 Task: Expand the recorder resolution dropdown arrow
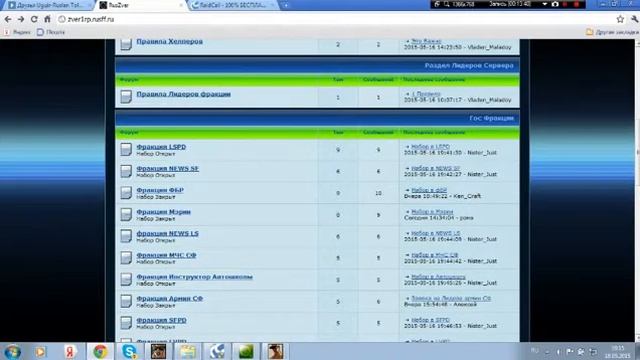(544, 4)
